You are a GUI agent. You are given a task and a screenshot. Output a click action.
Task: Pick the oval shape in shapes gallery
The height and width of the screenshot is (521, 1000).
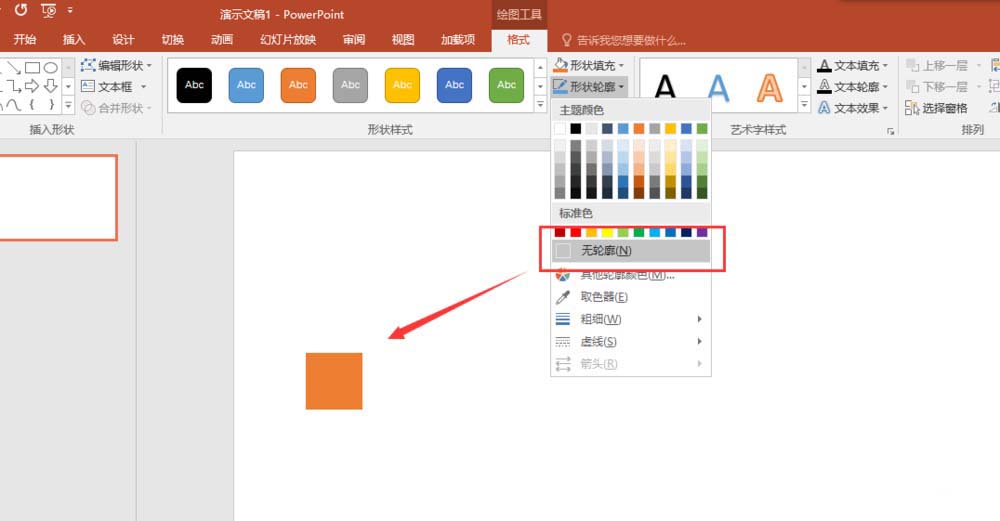click(x=50, y=68)
